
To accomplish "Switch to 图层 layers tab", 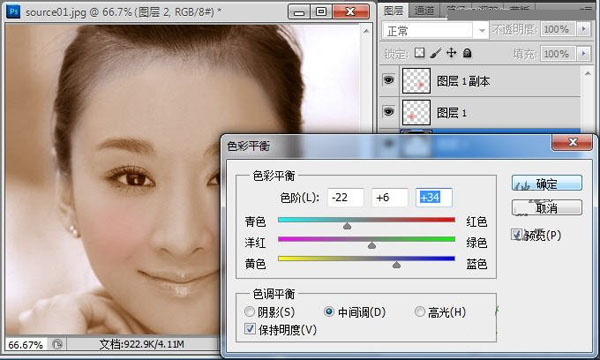I will (x=394, y=10).
